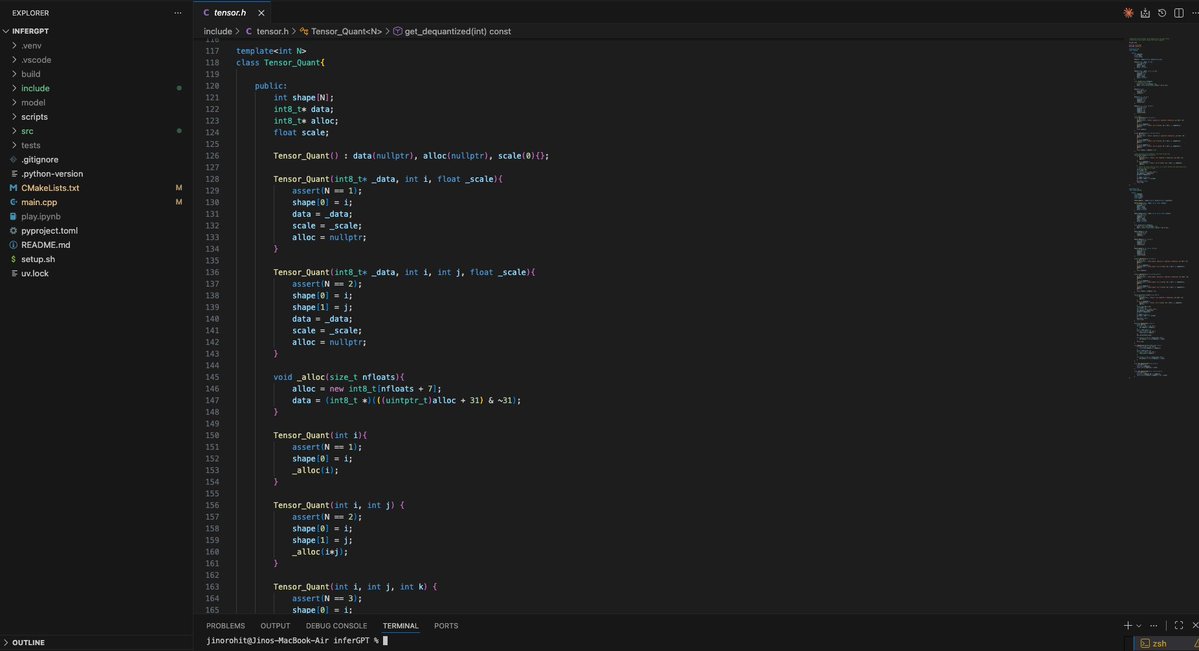Open main.cpp from the explorer
This screenshot has height=651, width=1199.
39,203
